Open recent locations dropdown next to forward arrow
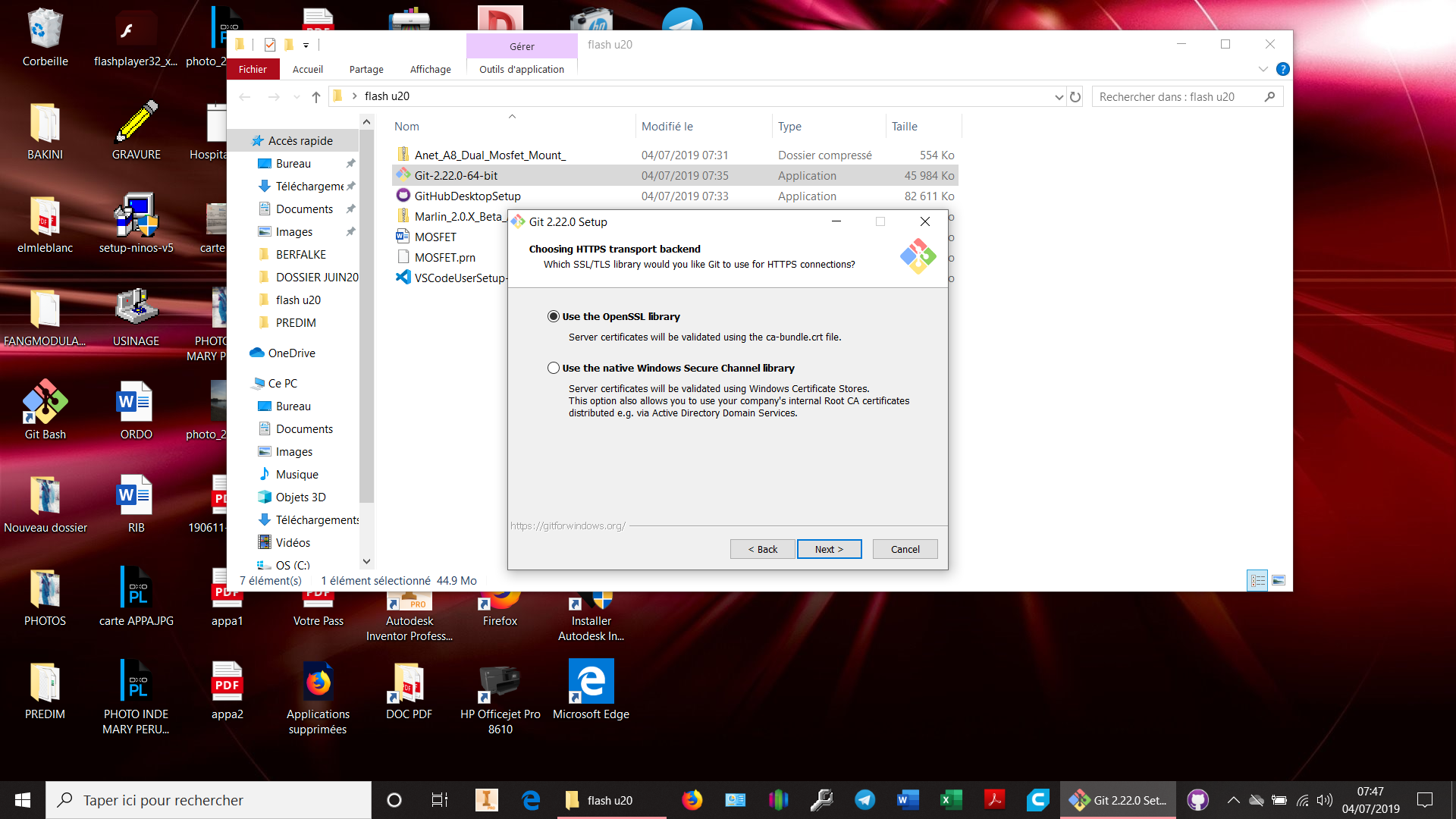The image size is (1456, 819). click(297, 96)
